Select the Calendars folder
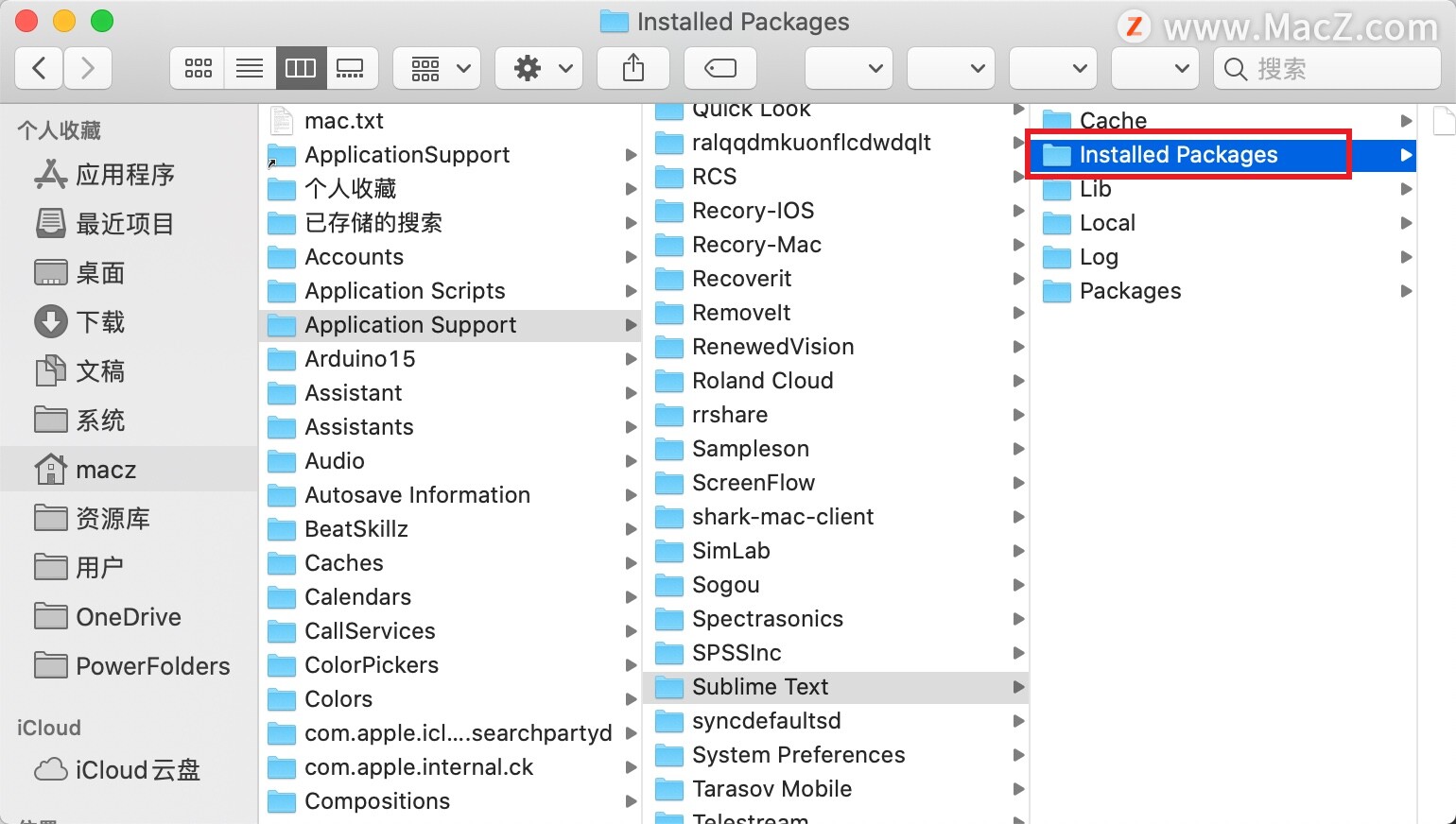1456x824 pixels. pyautogui.click(x=450, y=597)
